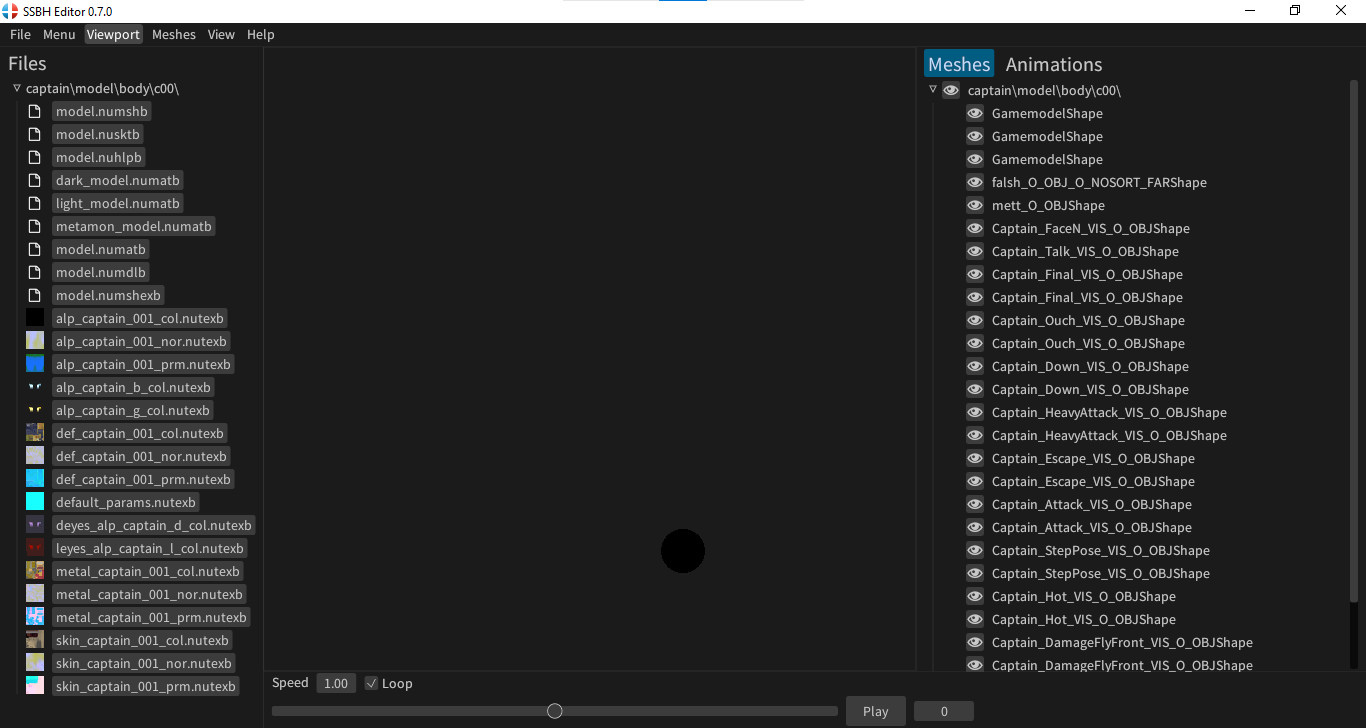This screenshot has width=1366, height=728.
Task: Open the model.numatb file
Action: 101,249
